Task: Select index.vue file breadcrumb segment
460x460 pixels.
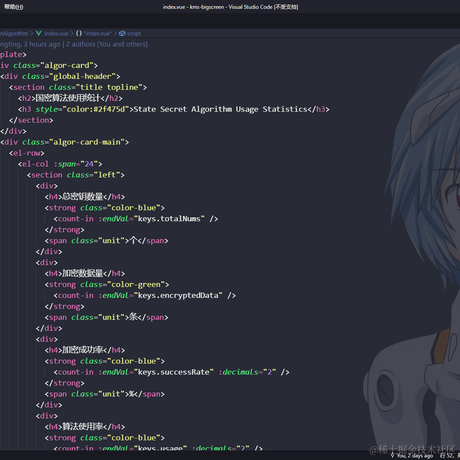Action: 56,33
